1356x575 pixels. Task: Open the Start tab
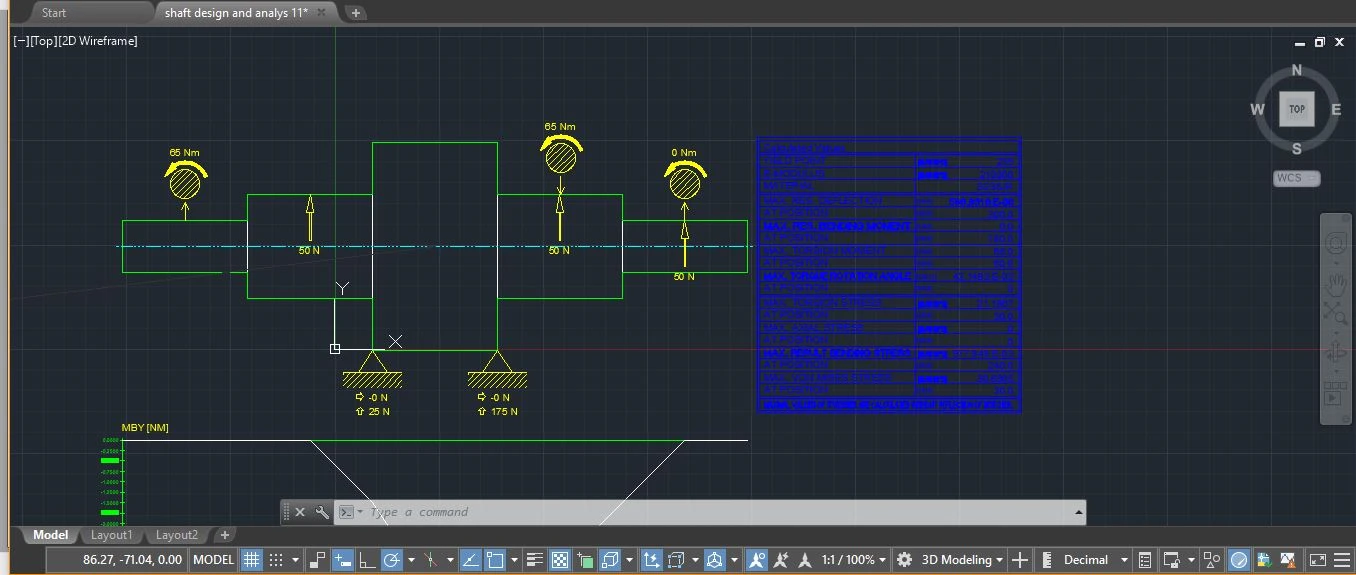coord(55,12)
